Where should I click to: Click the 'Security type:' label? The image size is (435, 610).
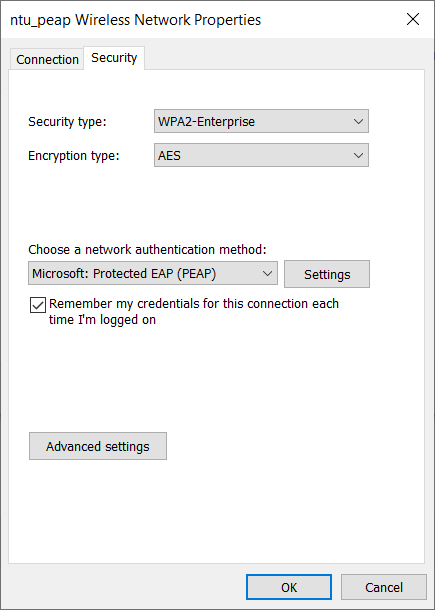click(x=67, y=122)
